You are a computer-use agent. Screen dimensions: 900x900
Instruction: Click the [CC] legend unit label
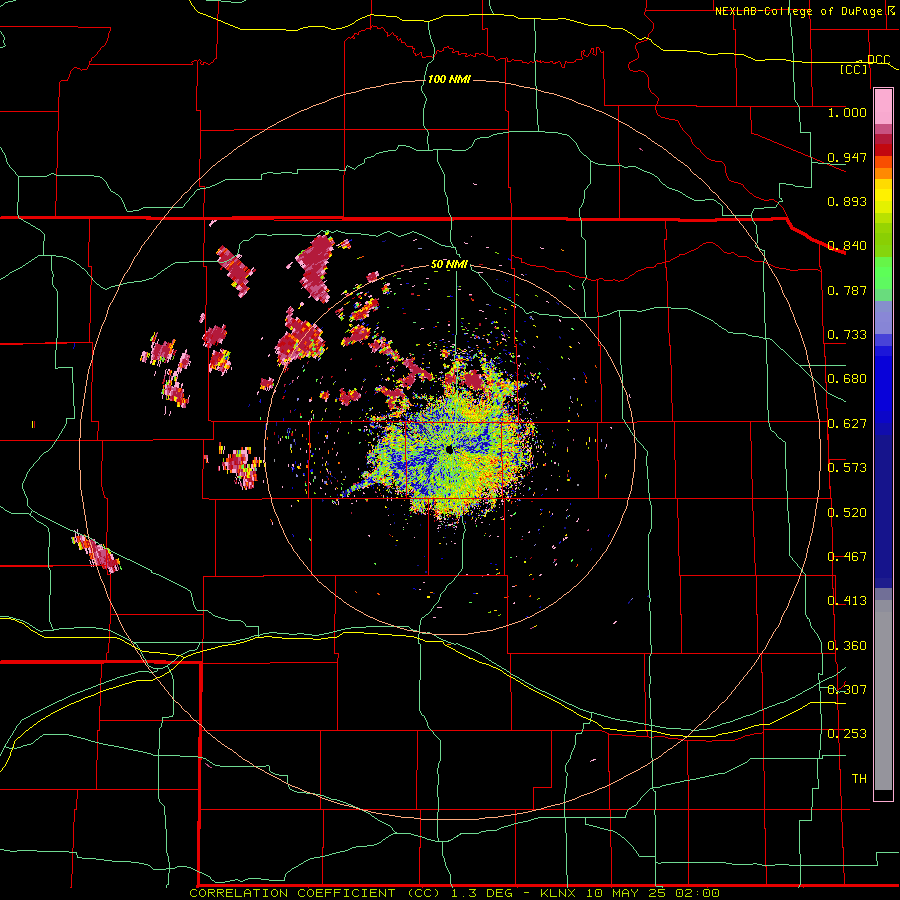853,69
